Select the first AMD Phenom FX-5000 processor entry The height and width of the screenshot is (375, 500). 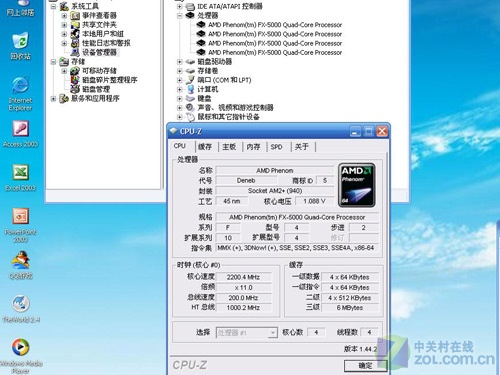coord(275,25)
